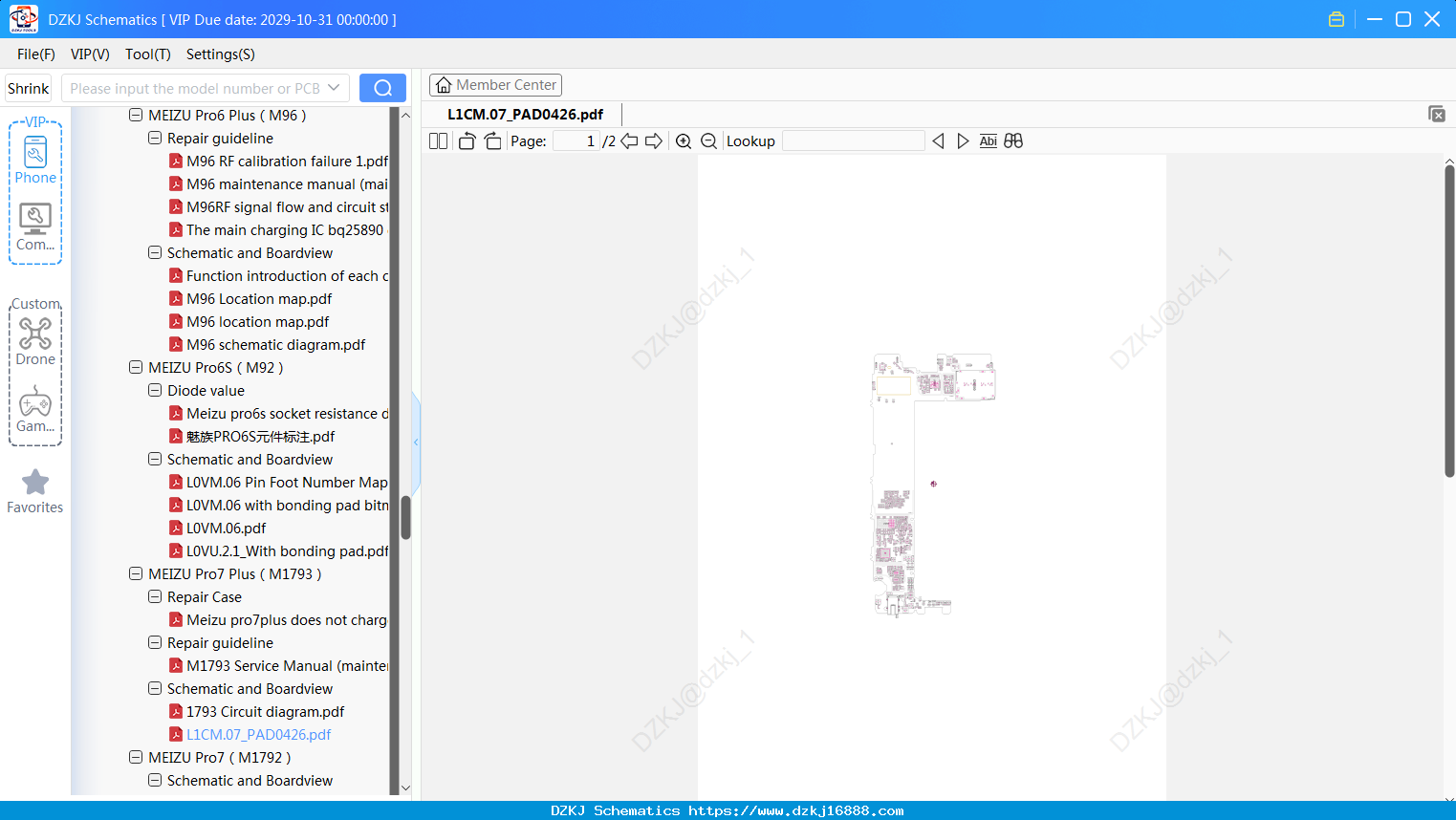Click the yellow briefcase icon in title bar

1336,19
